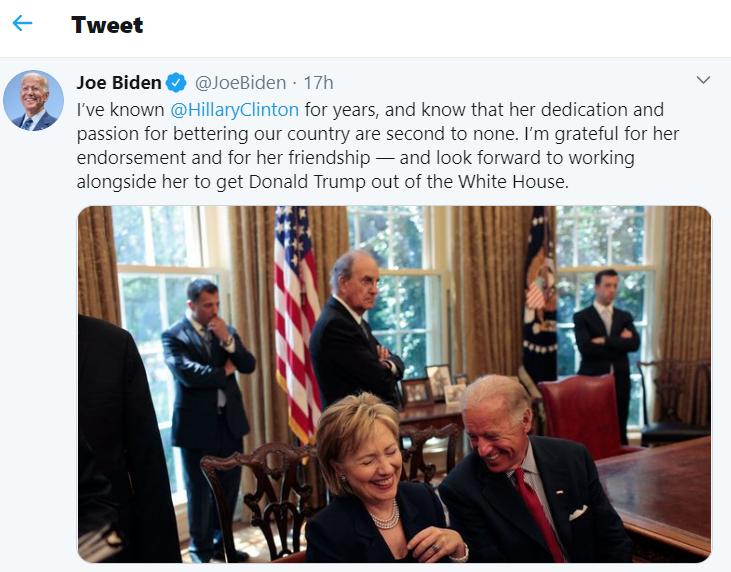Click the back arrow icon

click(x=22, y=24)
